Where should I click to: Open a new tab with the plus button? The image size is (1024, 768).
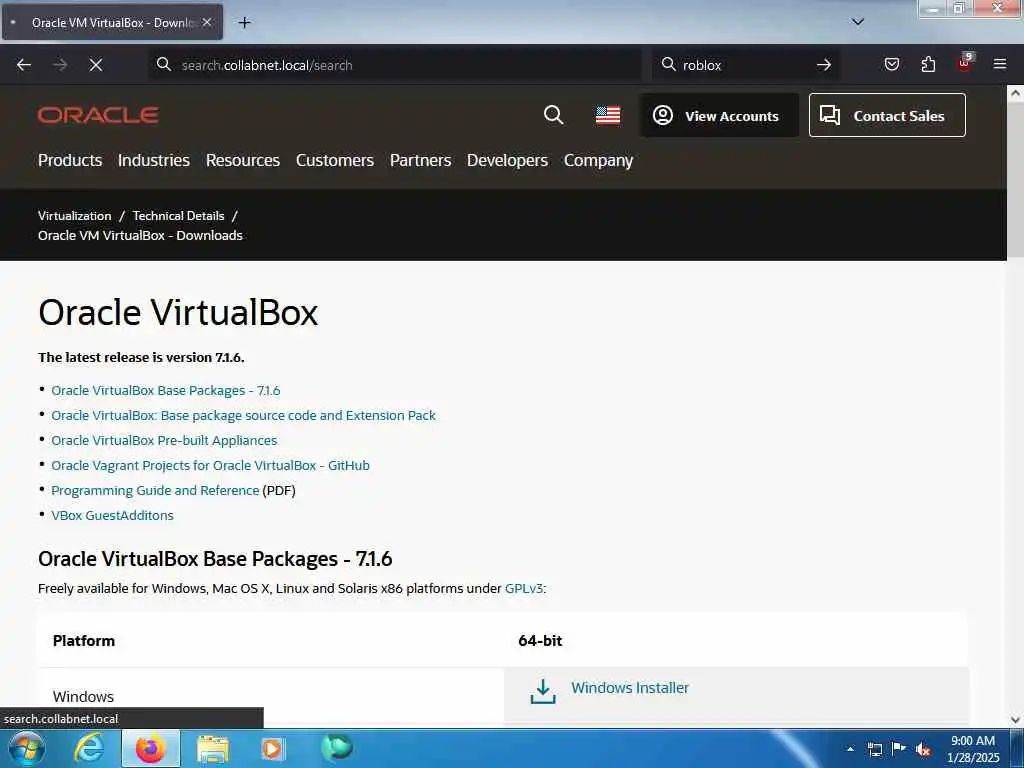point(244,23)
